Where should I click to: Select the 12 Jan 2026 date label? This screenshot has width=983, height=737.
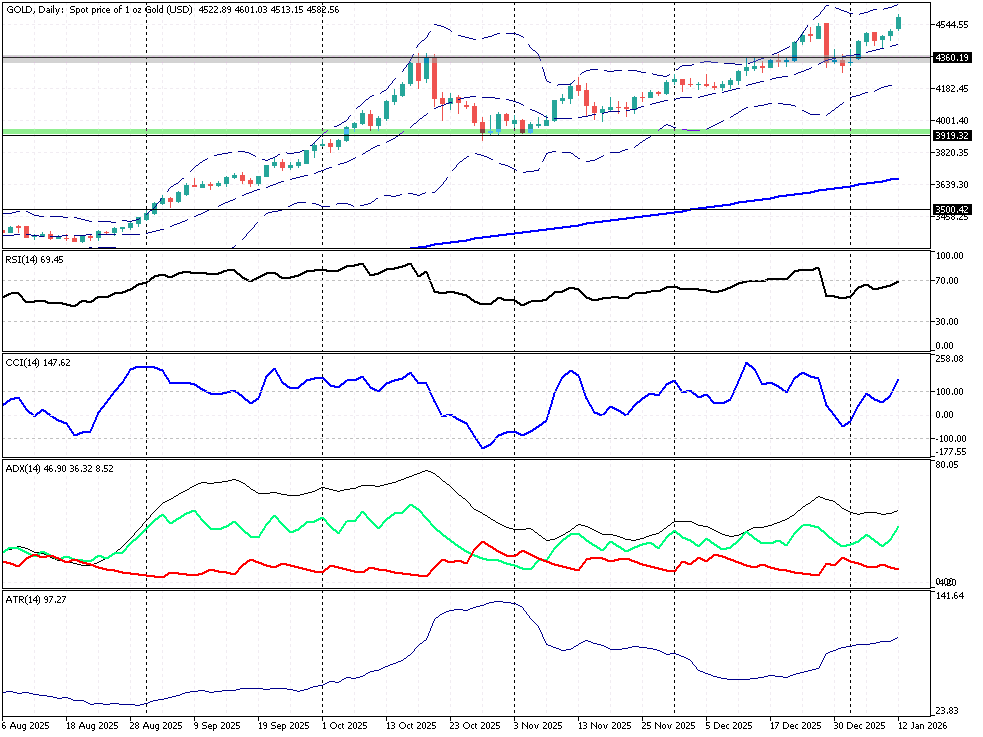(923, 725)
